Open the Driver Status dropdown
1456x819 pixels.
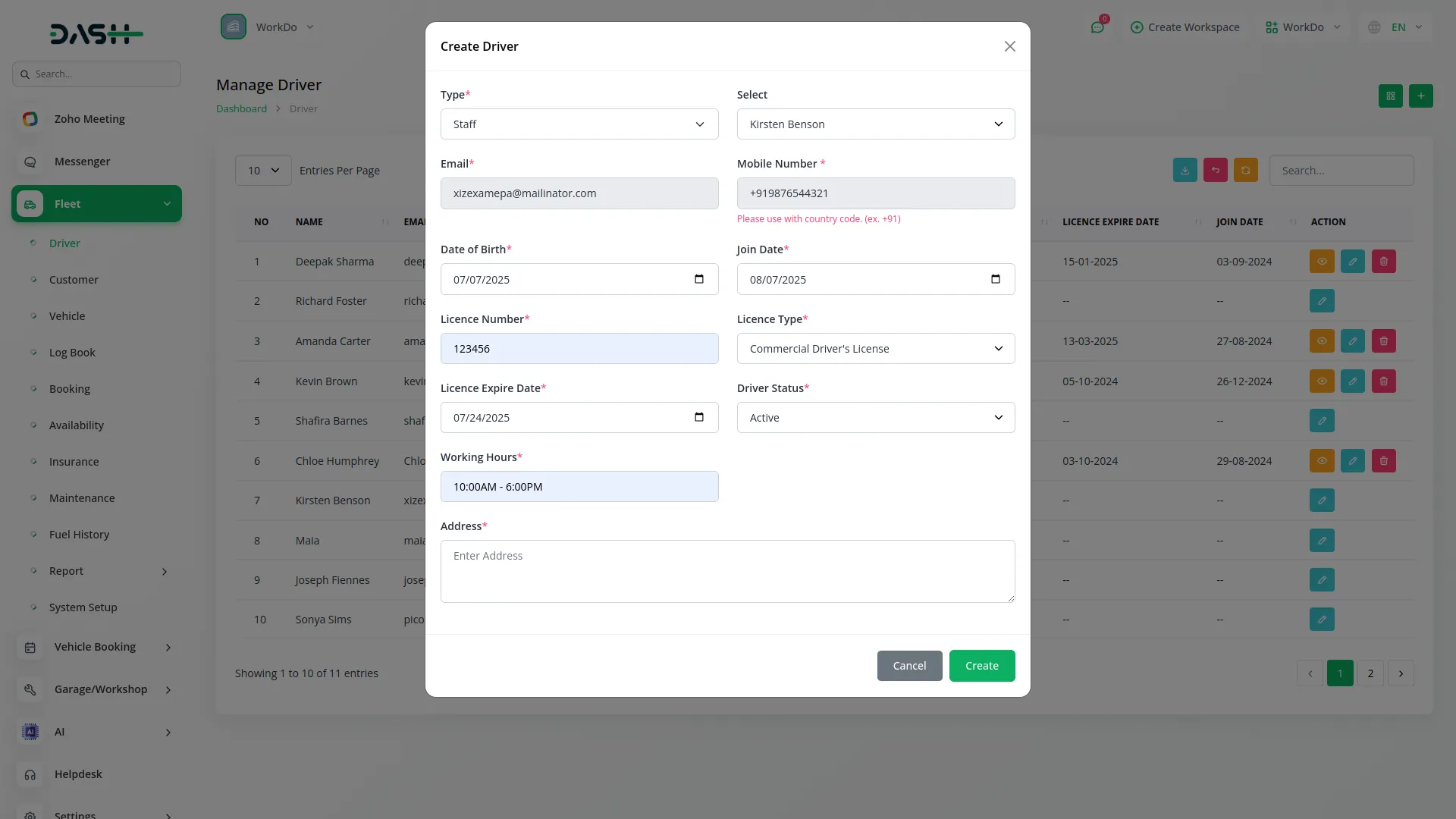click(875, 418)
